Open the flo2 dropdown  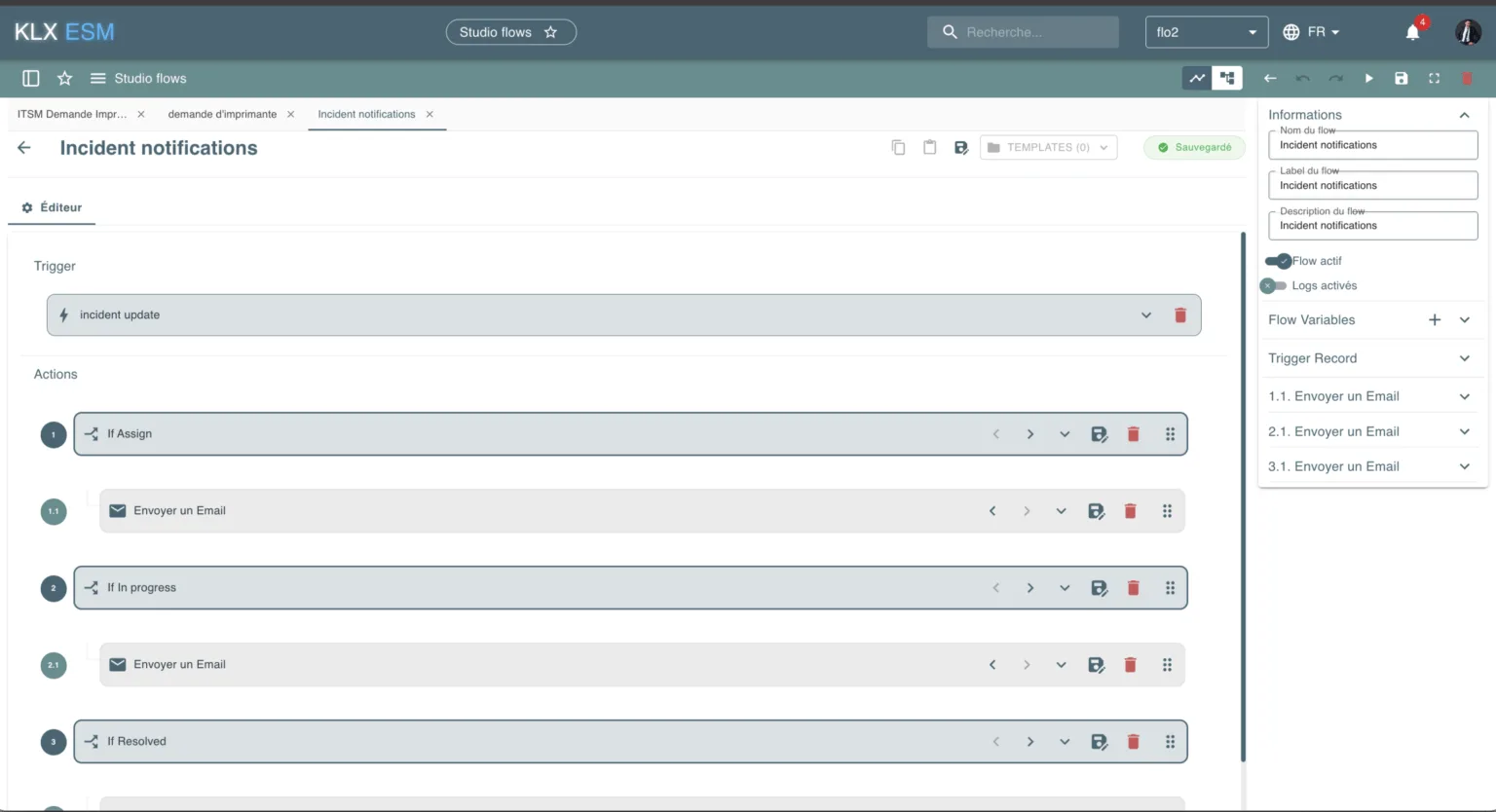(x=1206, y=32)
